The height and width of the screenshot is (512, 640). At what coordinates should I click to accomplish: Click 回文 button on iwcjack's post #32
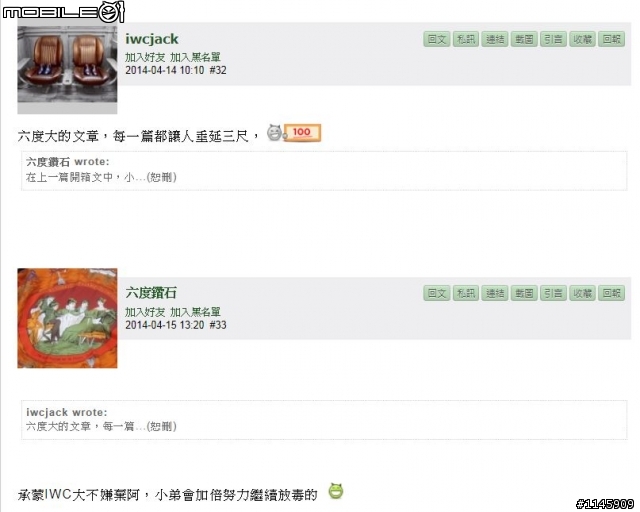pyautogui.click(x=436, y=39)
